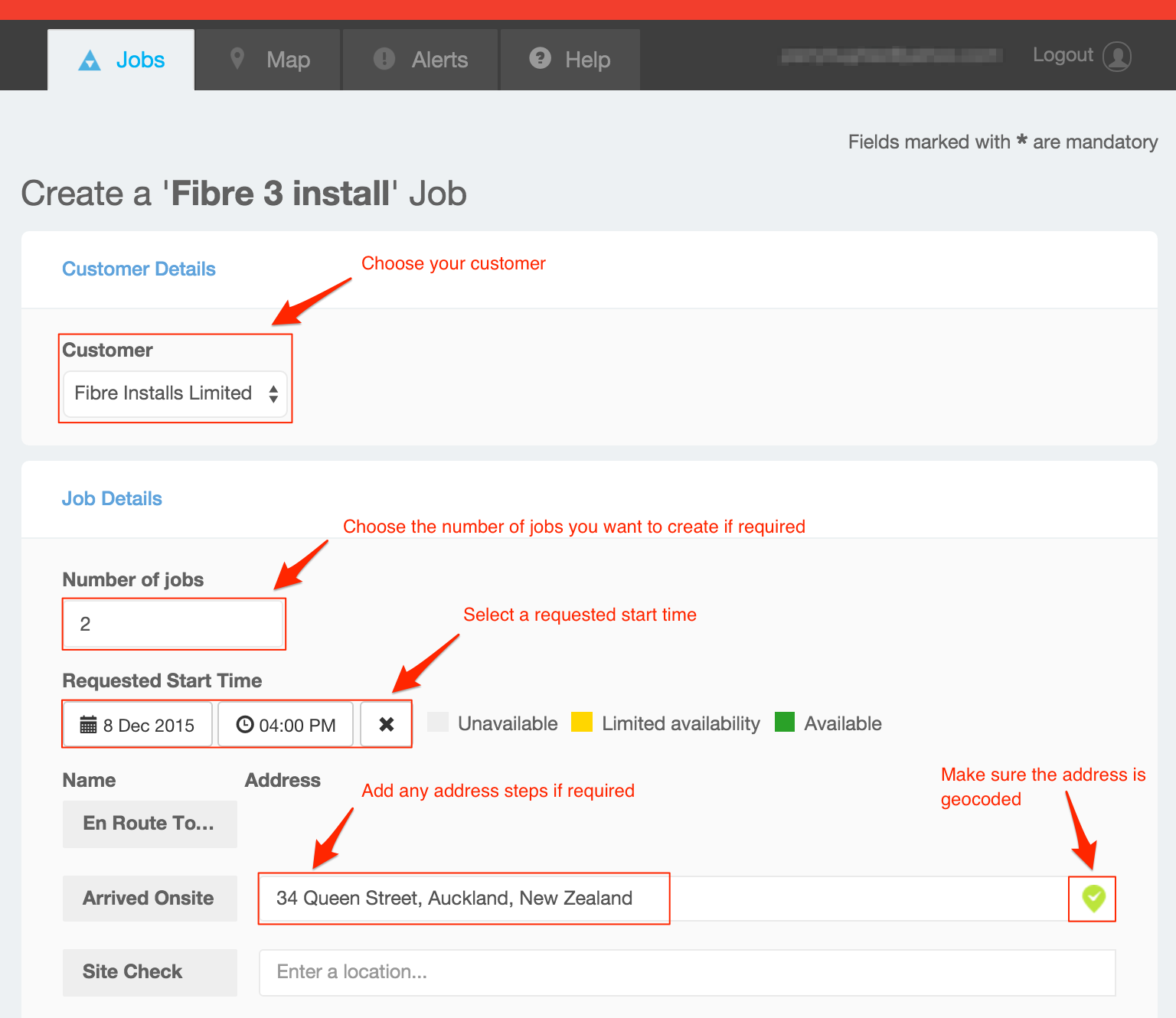Click the En Route To... step name
Viewport: 1176px width, 1018px height.
[150, 824]
